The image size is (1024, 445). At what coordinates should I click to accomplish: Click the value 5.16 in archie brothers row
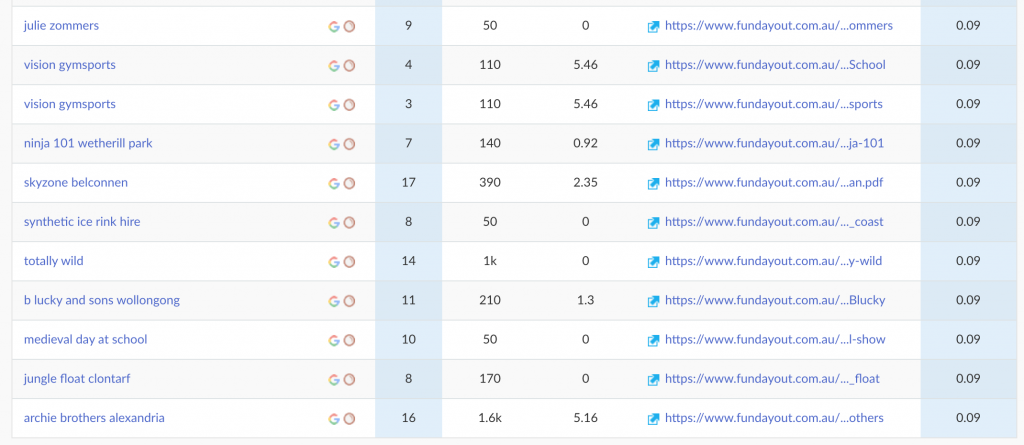click(x=585, y=418)
